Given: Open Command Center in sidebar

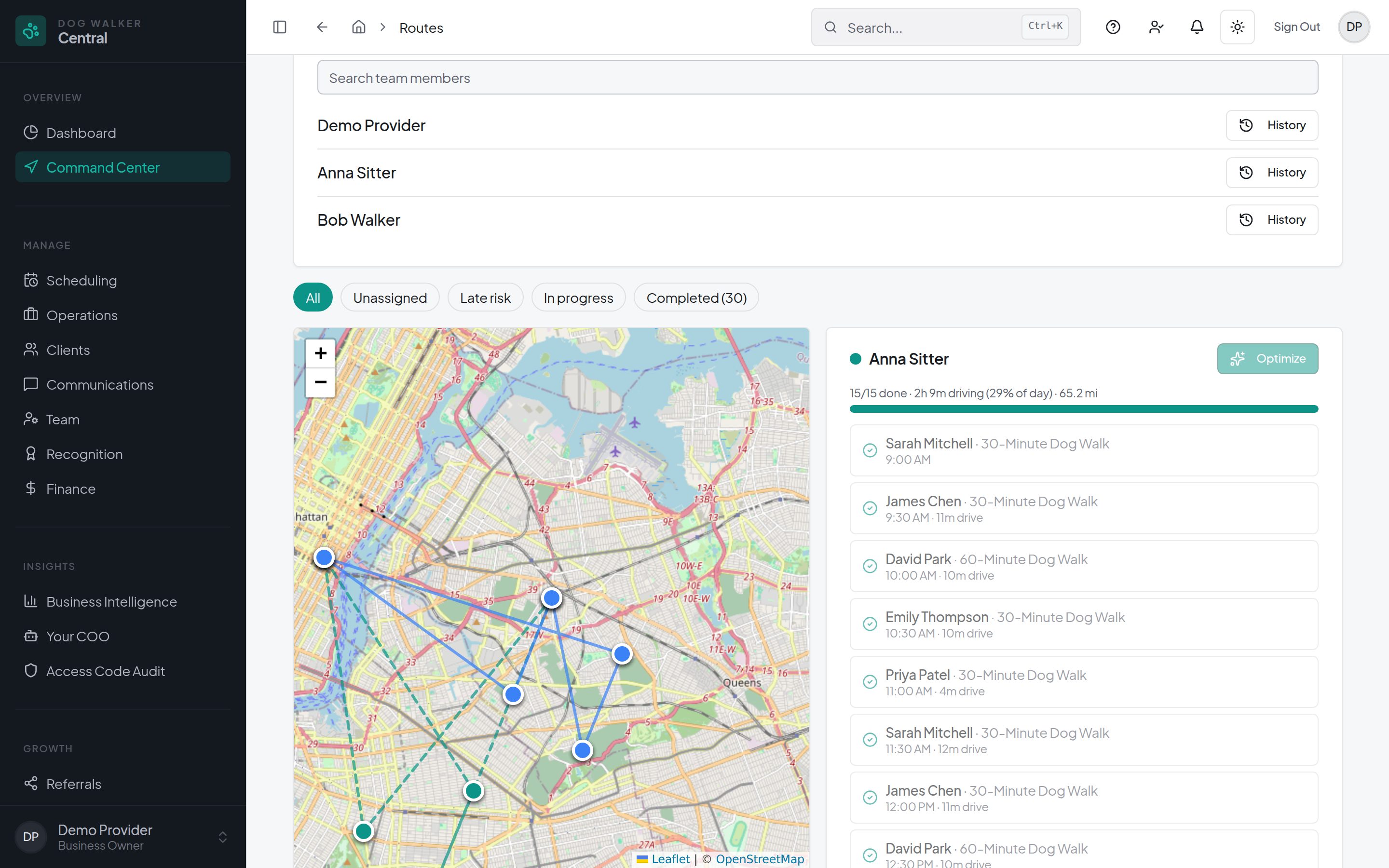Looking at the screenshot, I should (x=123, y=167).
